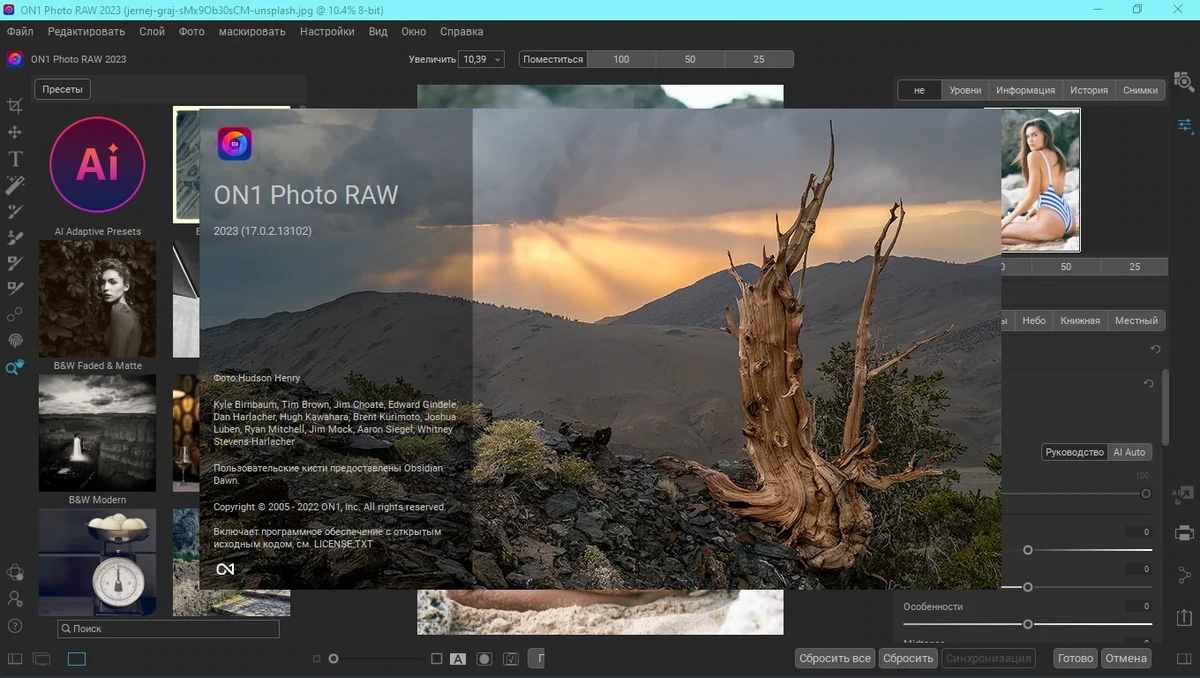Activate the Magic Wand tool

15,185
